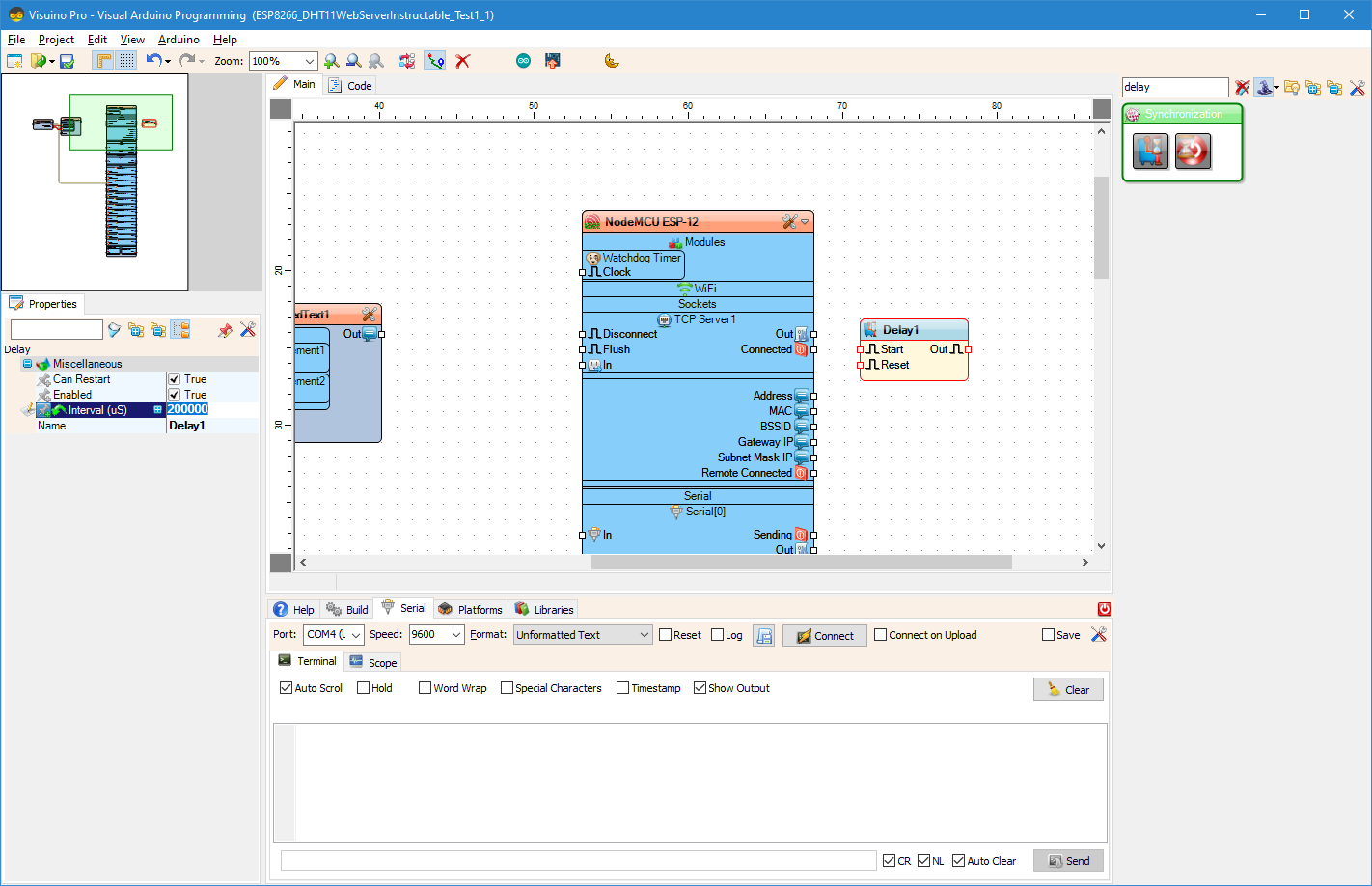Toggle the dotted grid display icon
The image size is (1372, 886).
click(x=126, y=61)
